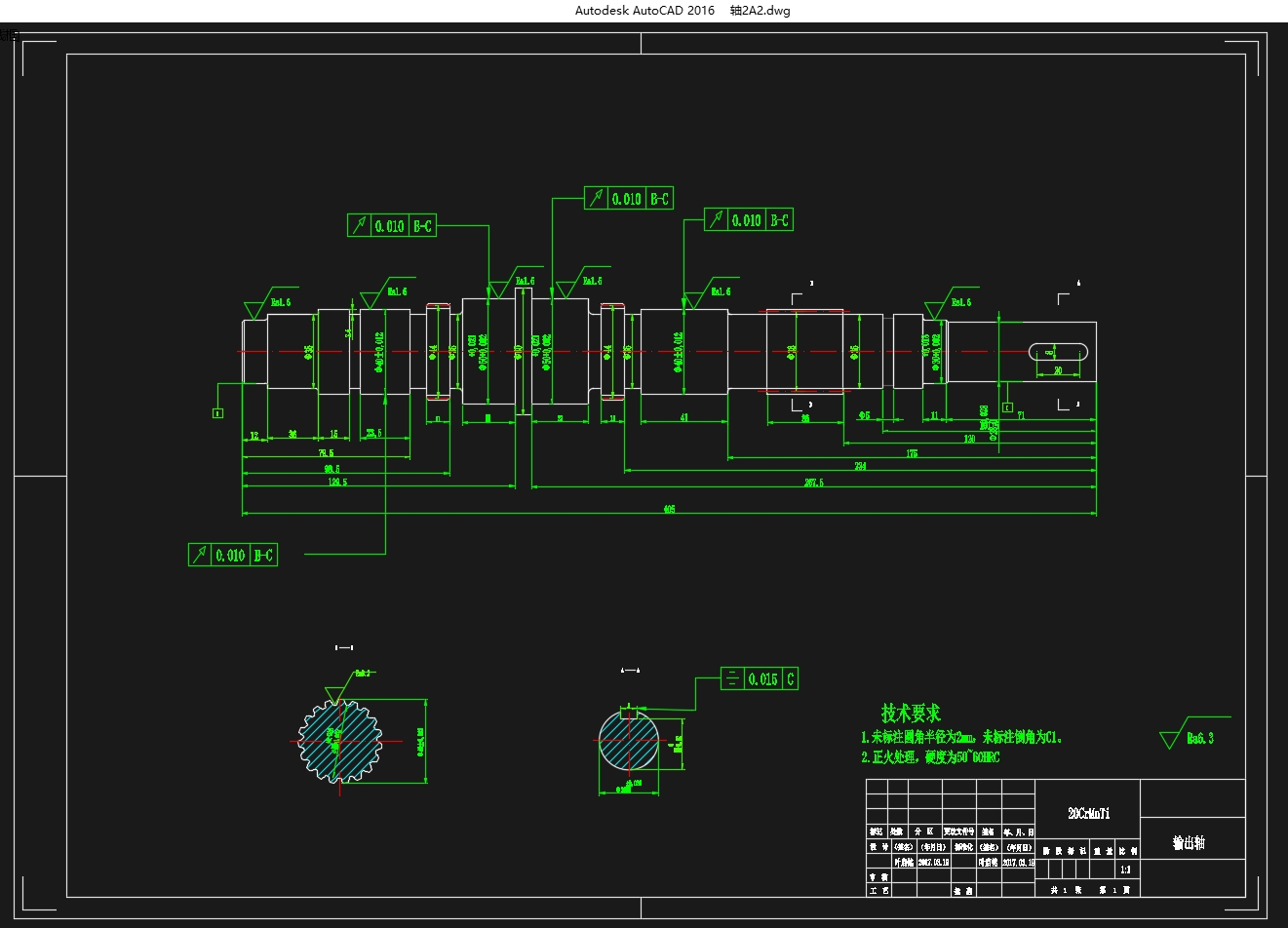Select the 267.5 dimension text
The height and width of the screenshot is (928, 1288).
(x=814, y=483)
